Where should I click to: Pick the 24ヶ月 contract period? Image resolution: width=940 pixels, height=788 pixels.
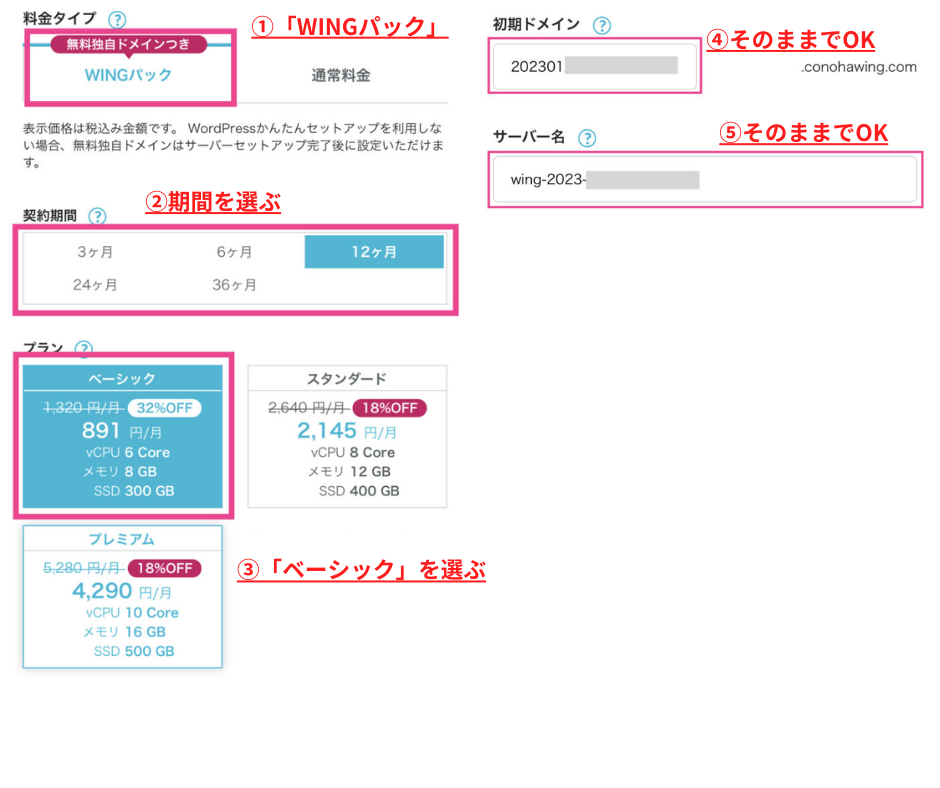click(95, 285)
